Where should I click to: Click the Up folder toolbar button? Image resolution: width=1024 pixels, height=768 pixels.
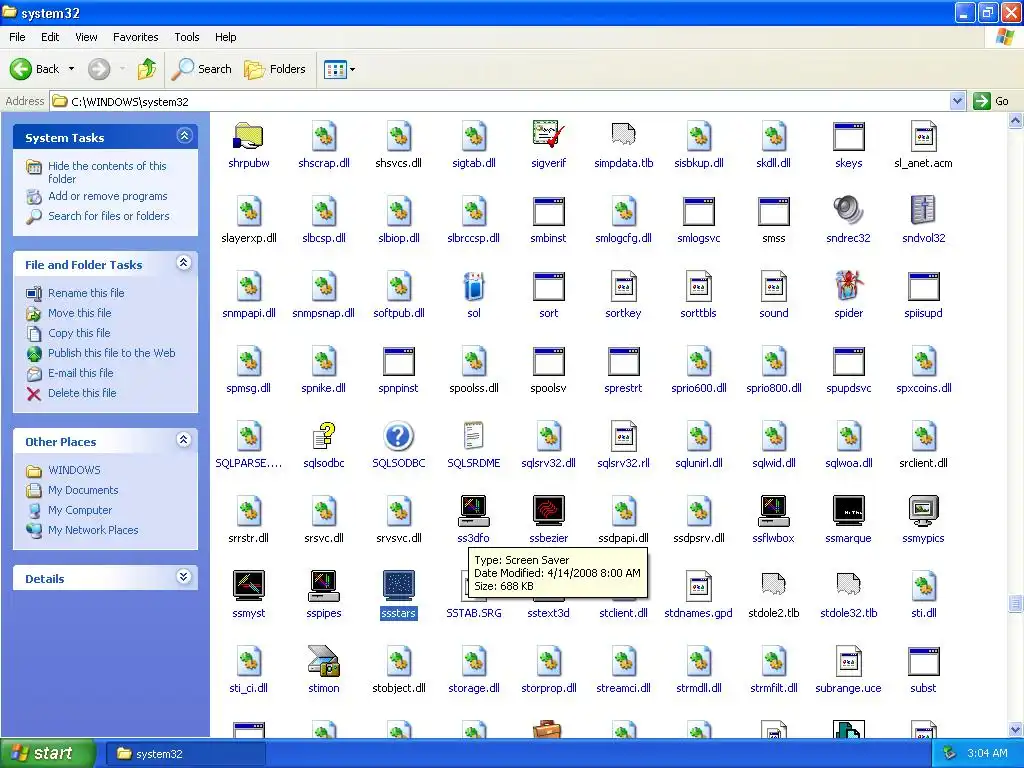point(147,69)
